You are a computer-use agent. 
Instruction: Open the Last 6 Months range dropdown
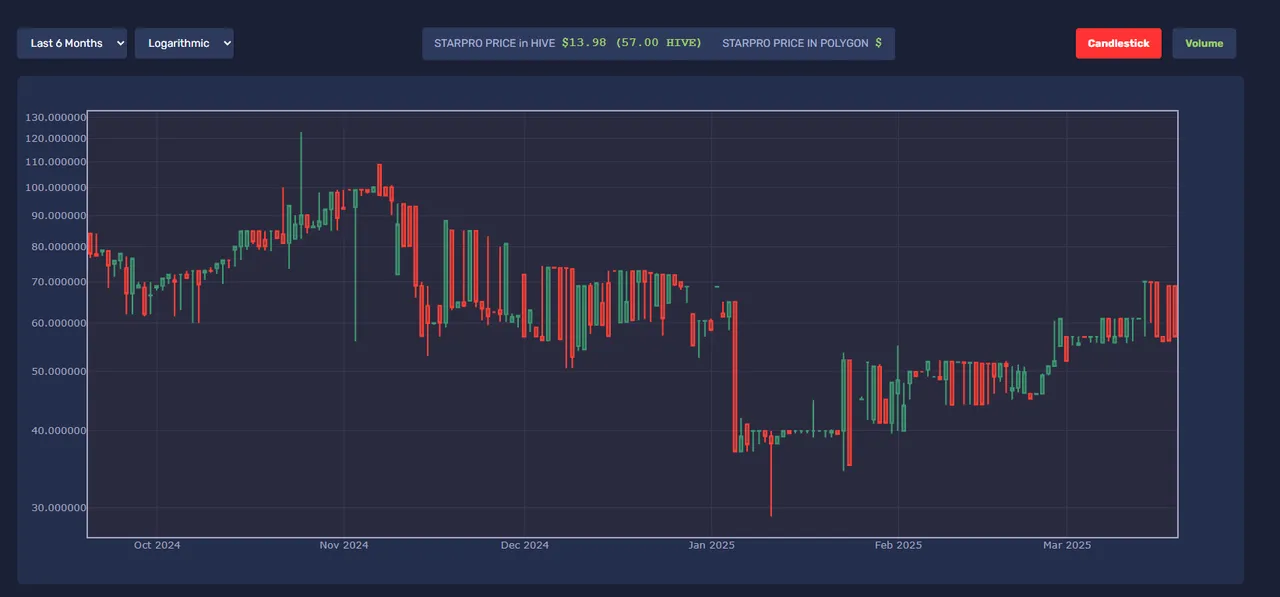72,43
